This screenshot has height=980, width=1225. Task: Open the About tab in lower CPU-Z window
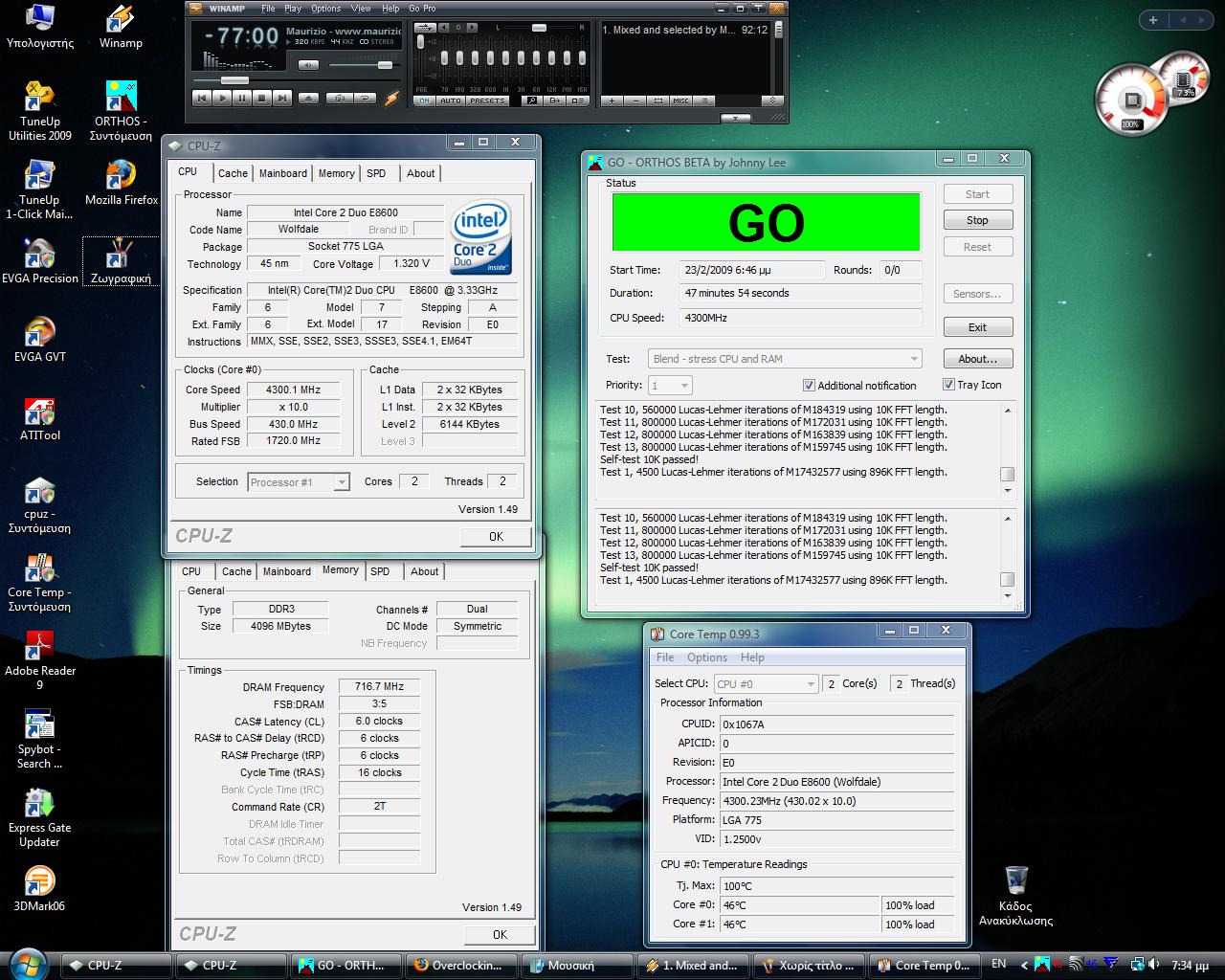(424, 571)
